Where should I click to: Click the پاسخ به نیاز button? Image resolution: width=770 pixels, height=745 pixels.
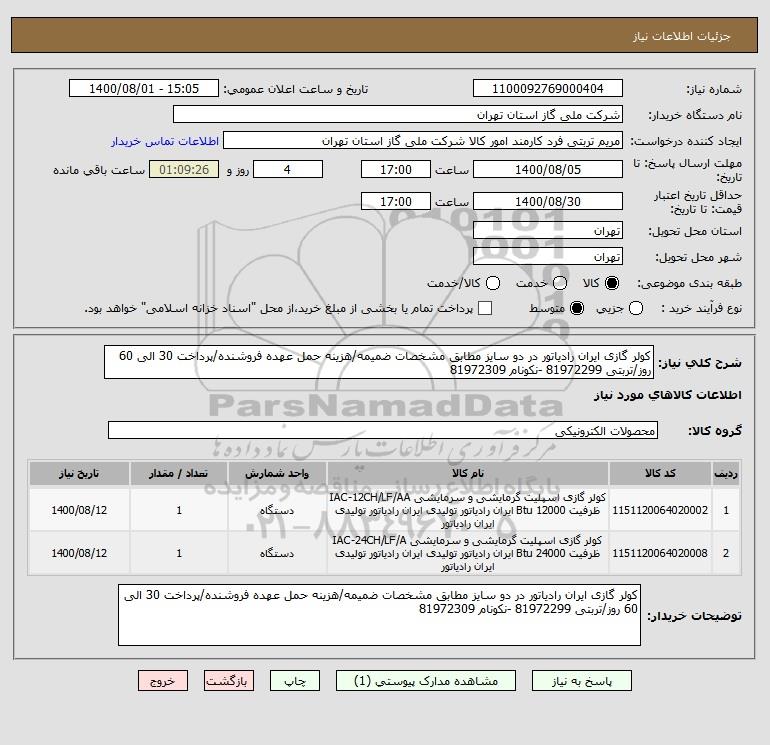click(581, 681)
